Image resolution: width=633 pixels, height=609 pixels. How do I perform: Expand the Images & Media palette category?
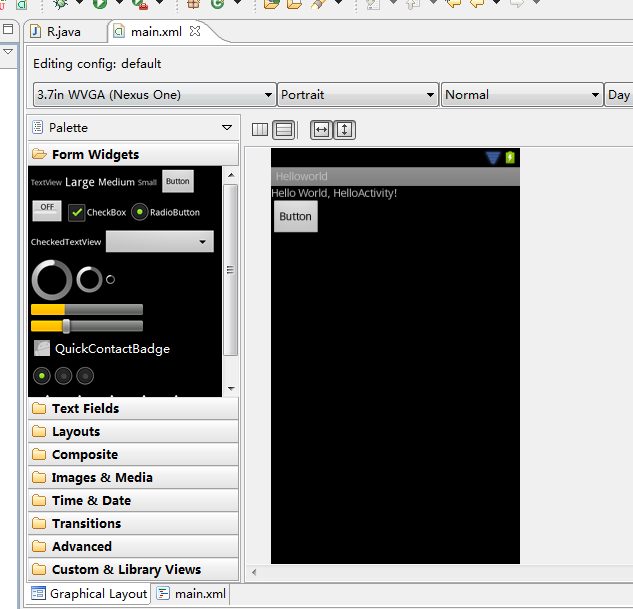coord(133,477)
